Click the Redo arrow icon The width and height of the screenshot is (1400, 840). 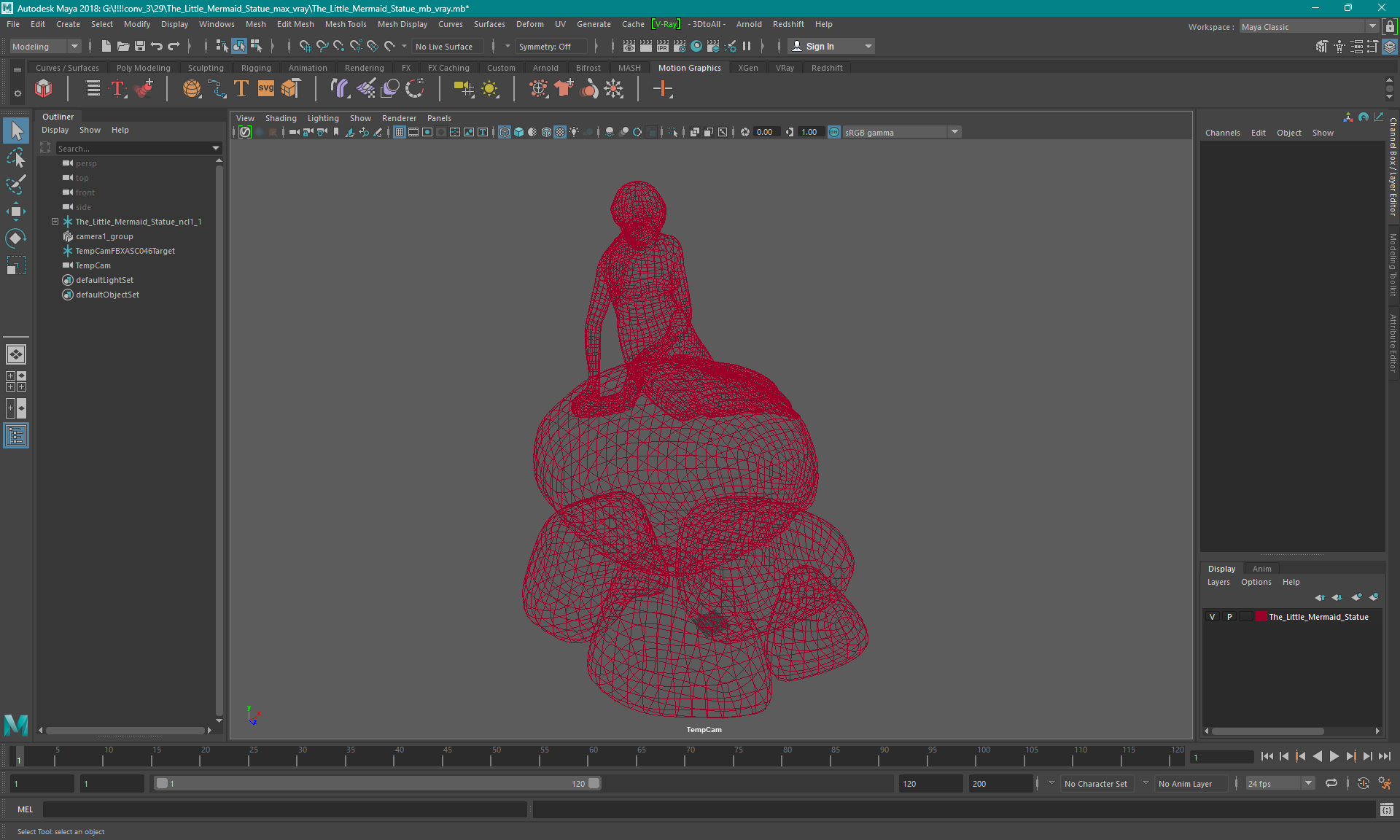click(x=174, y=46)
